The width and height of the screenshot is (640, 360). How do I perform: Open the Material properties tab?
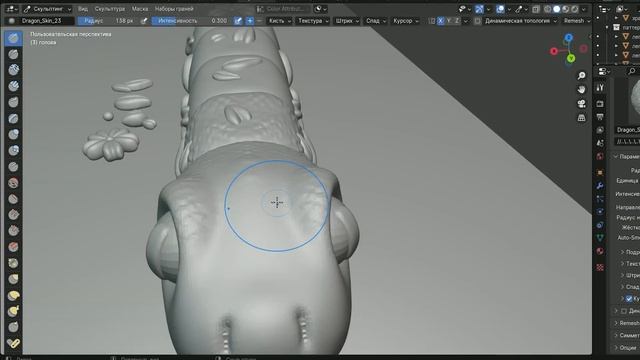point(600,251)
